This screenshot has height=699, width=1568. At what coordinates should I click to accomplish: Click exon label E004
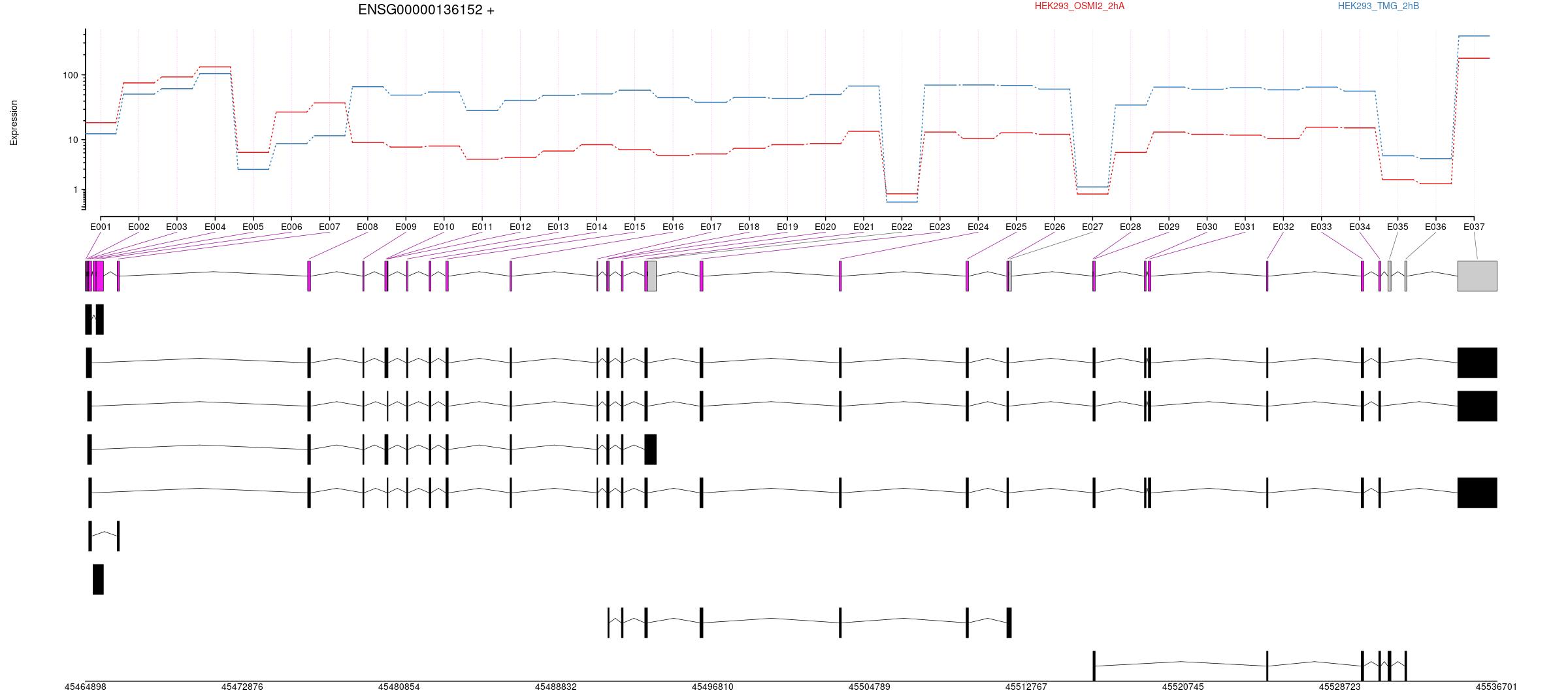[x=215, y=227]
